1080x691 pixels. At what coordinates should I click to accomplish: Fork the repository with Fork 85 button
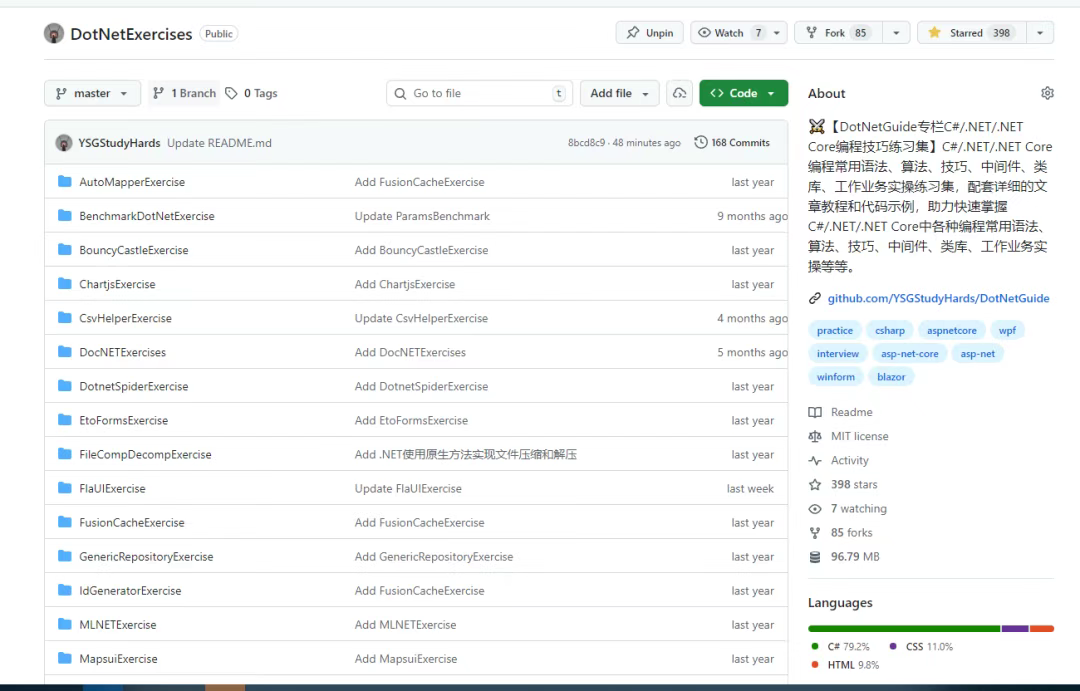pyautogui.click(x=838, y=32)
